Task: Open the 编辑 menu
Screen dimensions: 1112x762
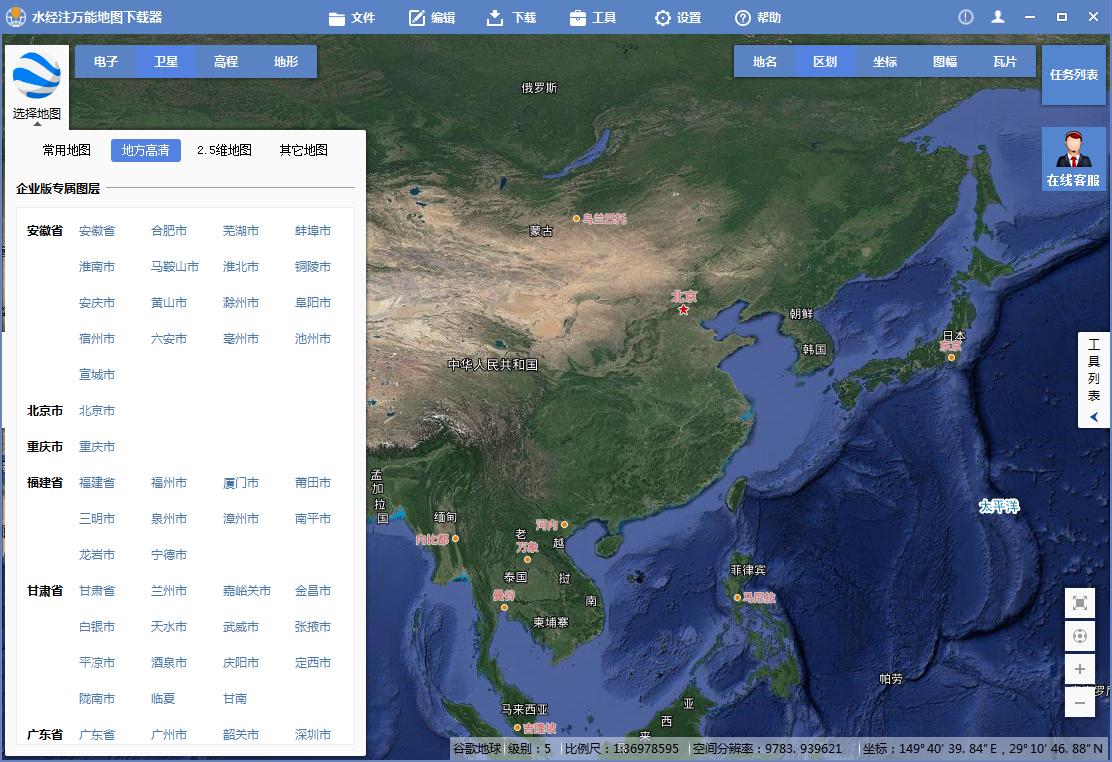Action: (x=432, y=18)
